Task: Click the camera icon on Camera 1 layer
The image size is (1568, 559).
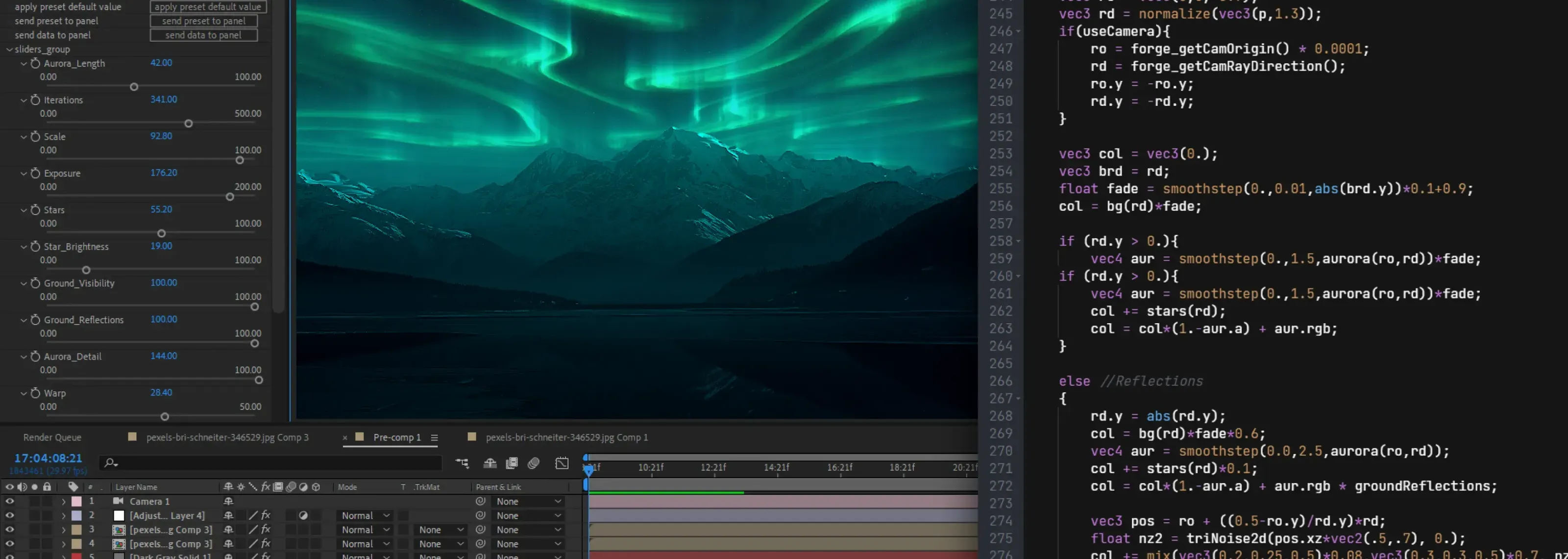Action: point(119,501)
